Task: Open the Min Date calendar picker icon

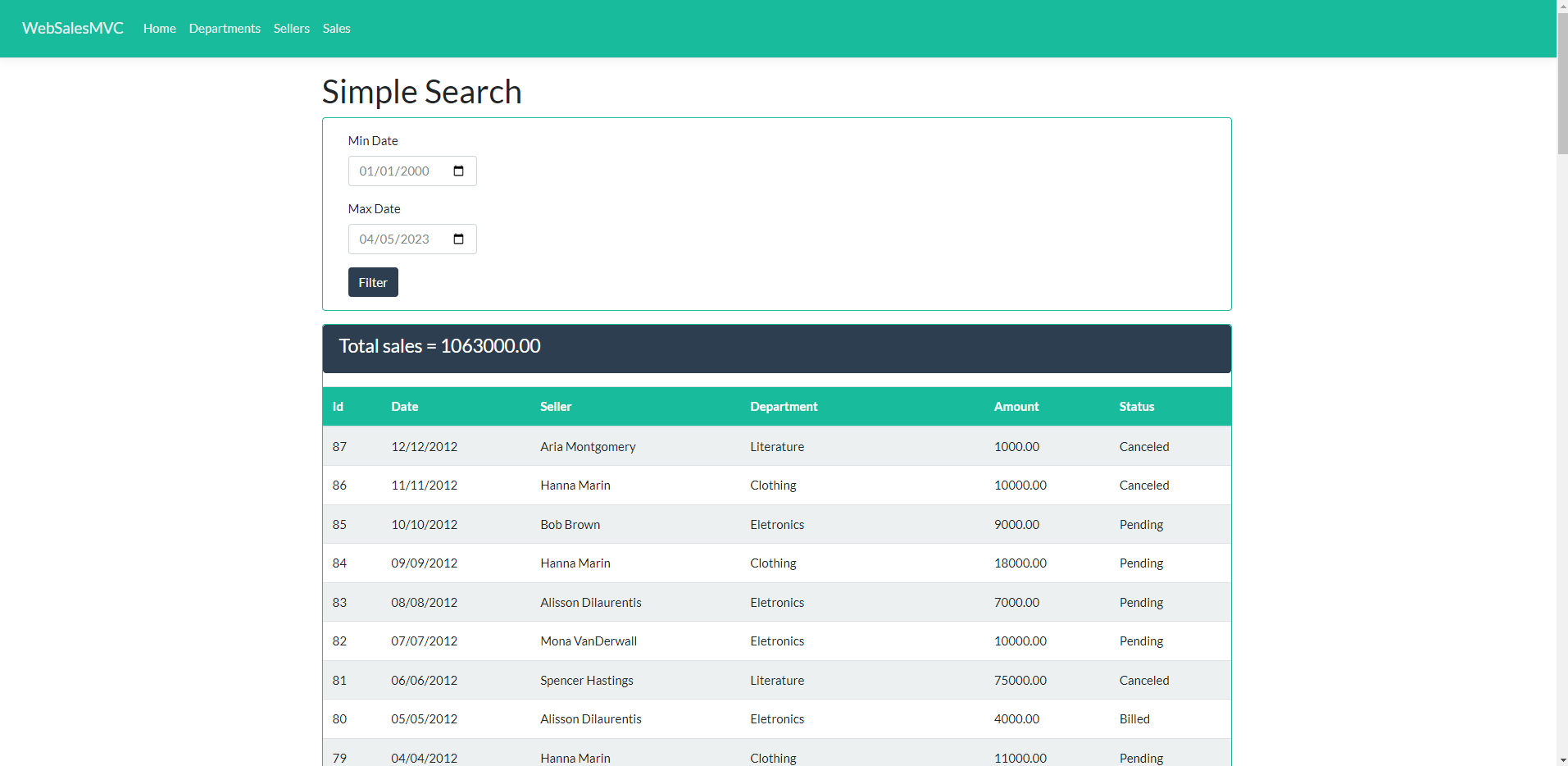Action: pos(458,171)
